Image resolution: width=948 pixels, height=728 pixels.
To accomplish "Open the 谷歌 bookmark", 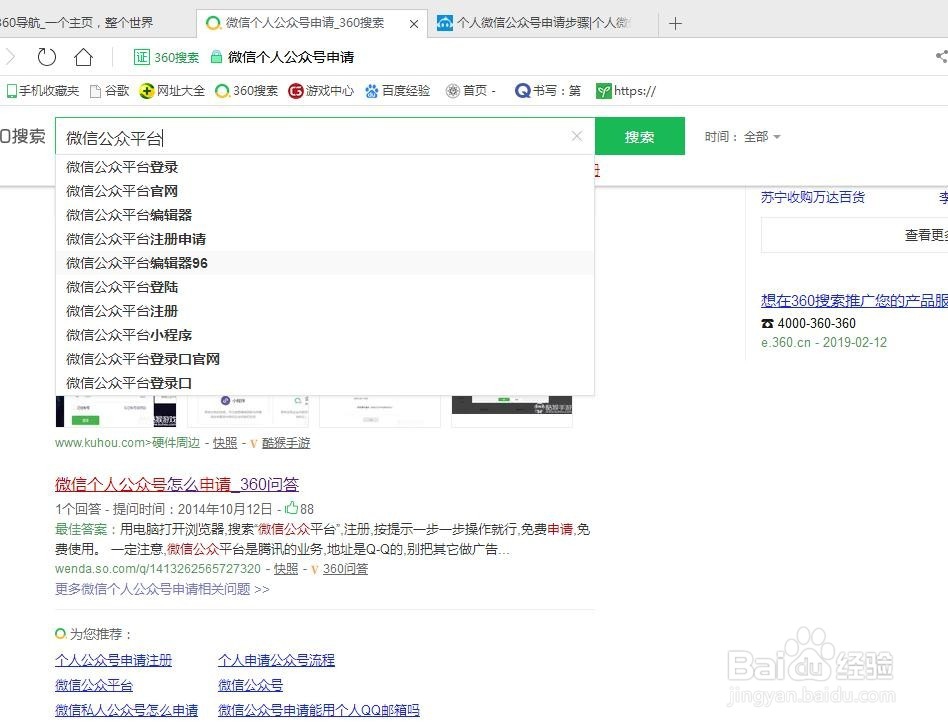I will coord(109,91).
